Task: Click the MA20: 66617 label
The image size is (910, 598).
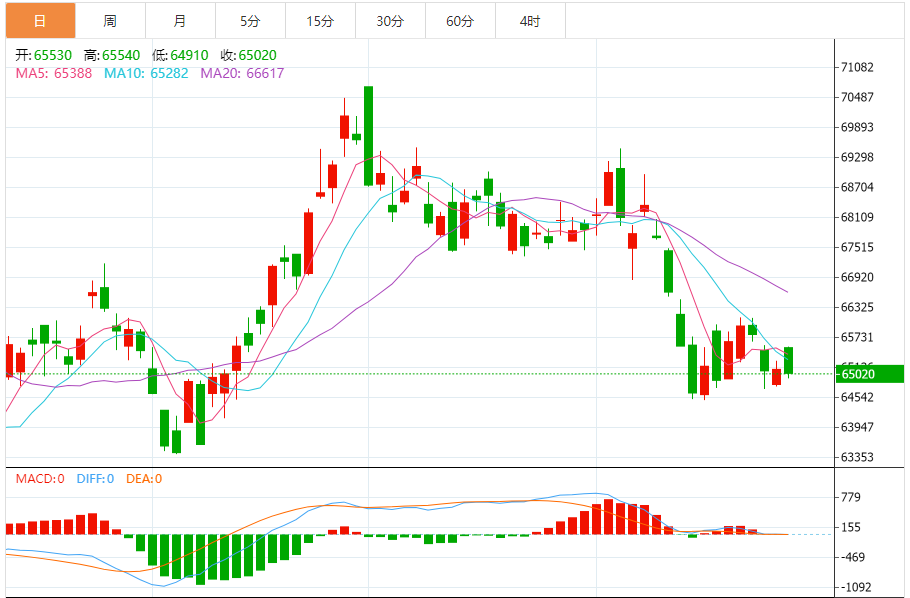Action: coord(243,73)
